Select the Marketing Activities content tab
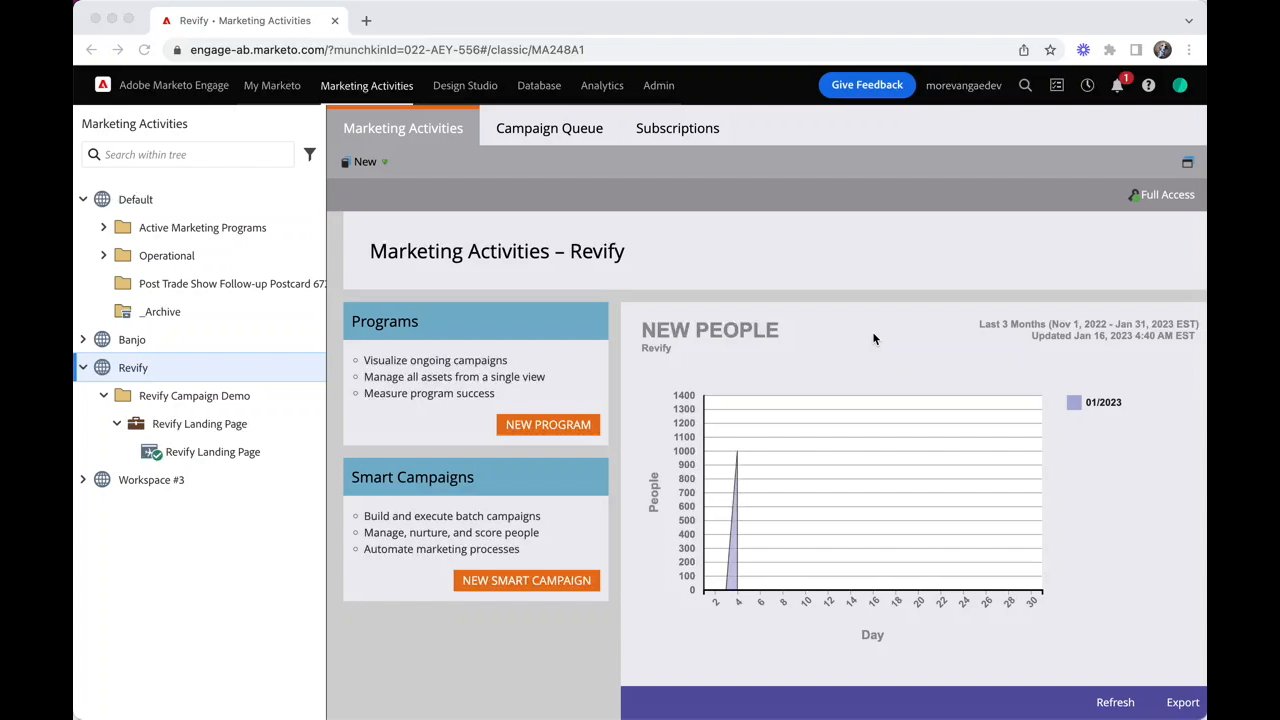Viewport: 1280px width, 720px height. pyautogui.click(x=403, y=127)
